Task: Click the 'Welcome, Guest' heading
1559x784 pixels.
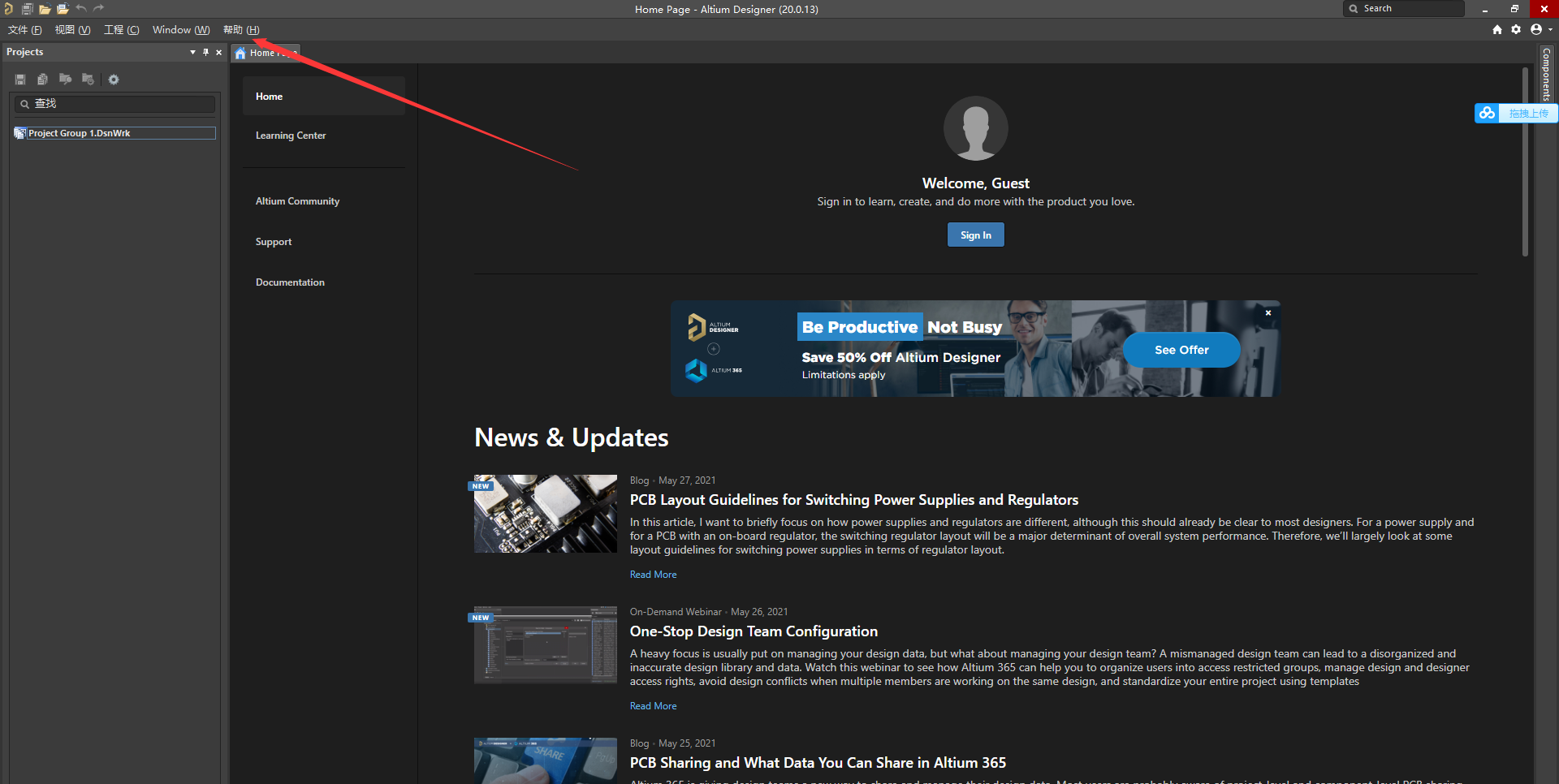Action: [x=976, y=183]
